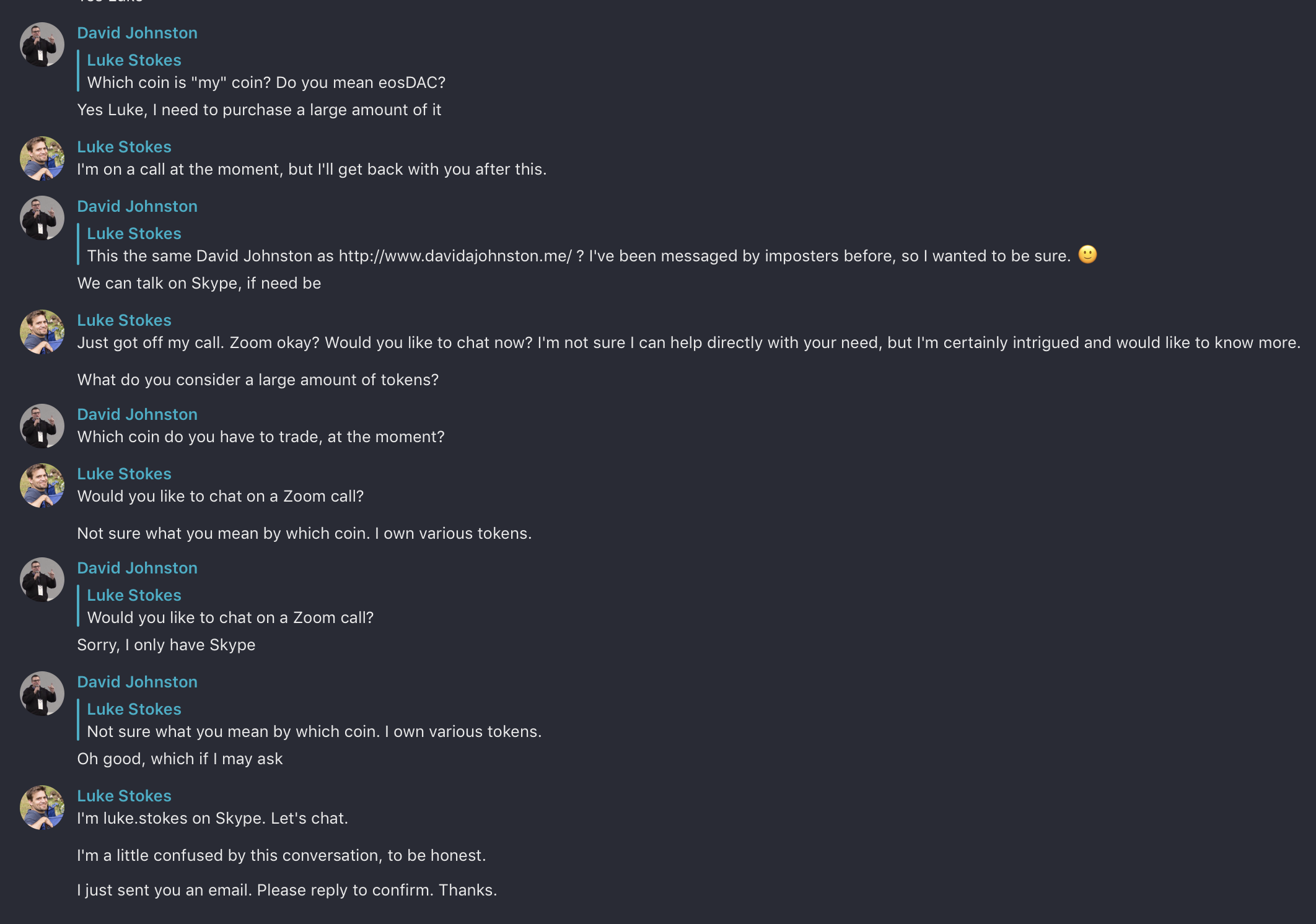Click David Johnston's avatar on the eosDAC reply
The width and height of the screenshot is (1316, 924).
pos(42,45)
